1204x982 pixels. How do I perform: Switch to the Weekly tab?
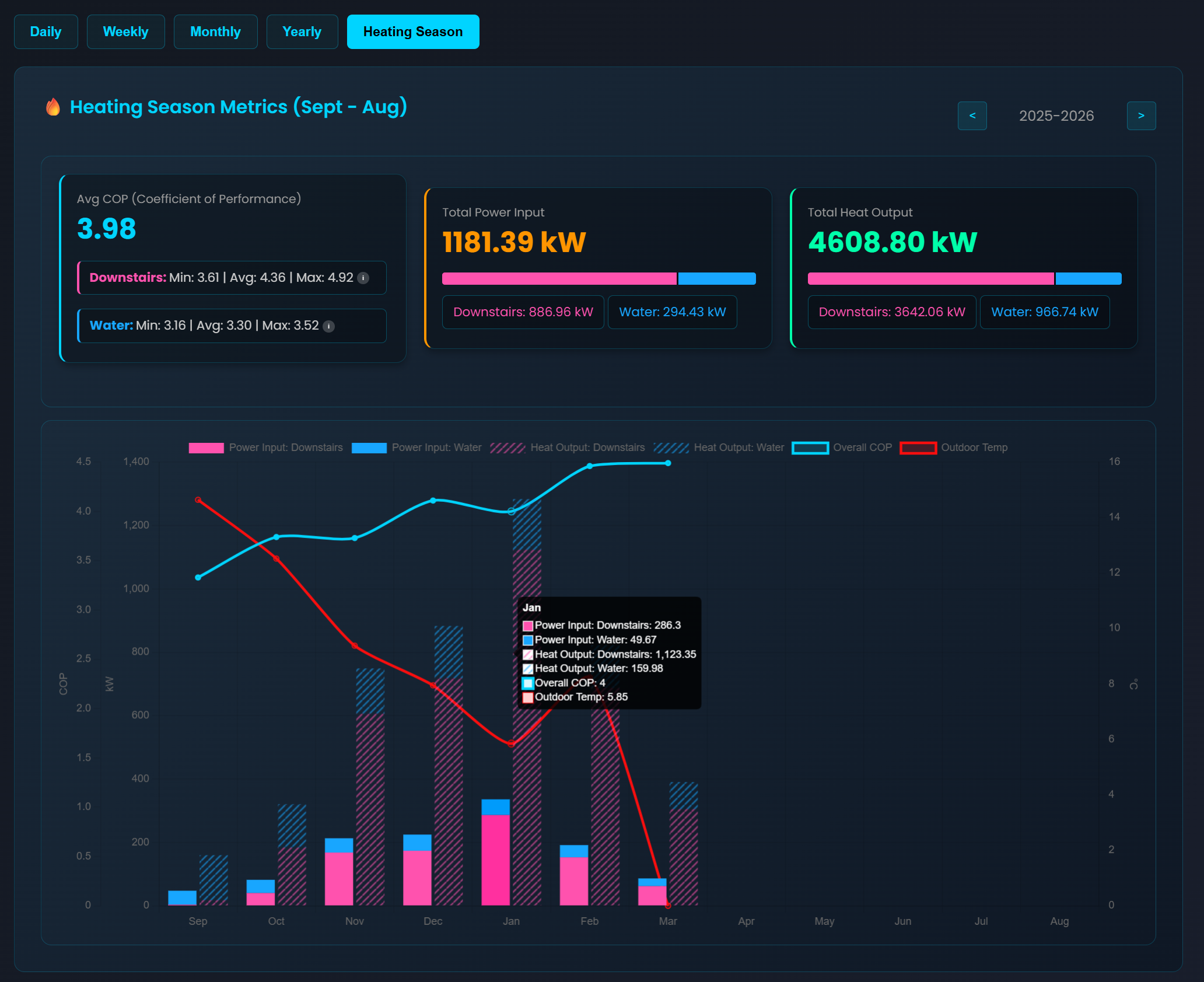pos(125,32)
